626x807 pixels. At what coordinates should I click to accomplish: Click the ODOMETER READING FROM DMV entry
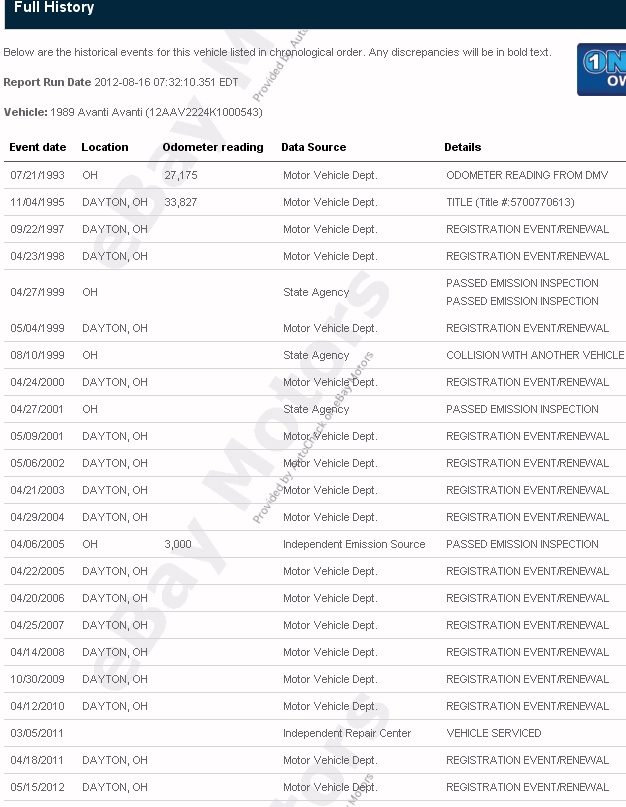(x=527, y=175)
